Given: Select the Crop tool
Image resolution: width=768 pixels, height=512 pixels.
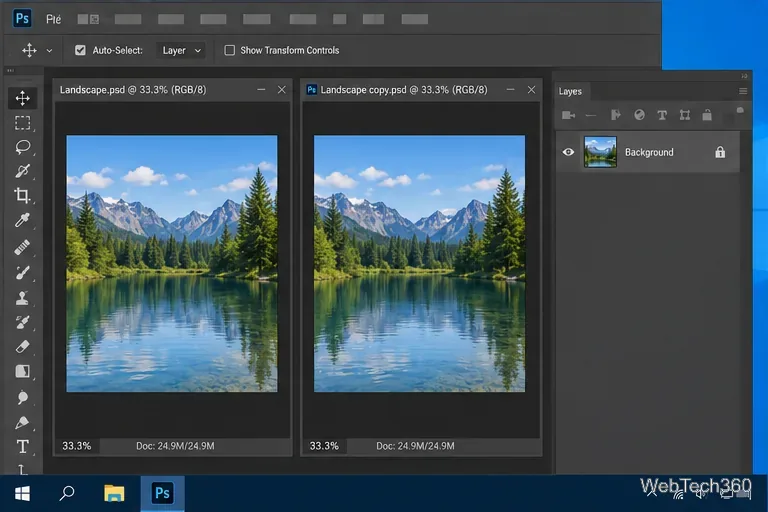Looking at the screenshot, I should click(23, 195).
